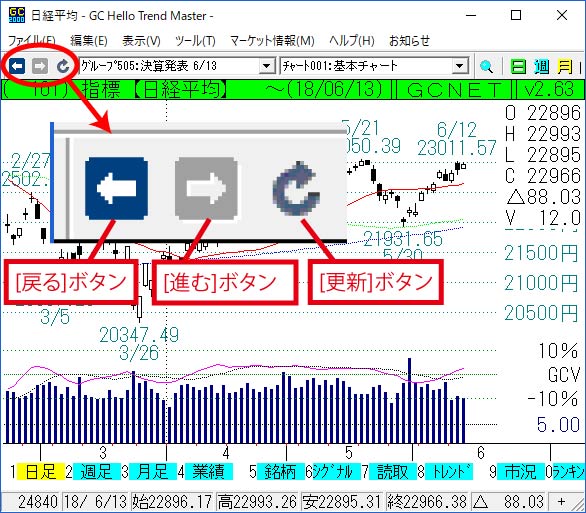Click the GC2000 app icon in title bar
The image size is (586, 513).
16,16
